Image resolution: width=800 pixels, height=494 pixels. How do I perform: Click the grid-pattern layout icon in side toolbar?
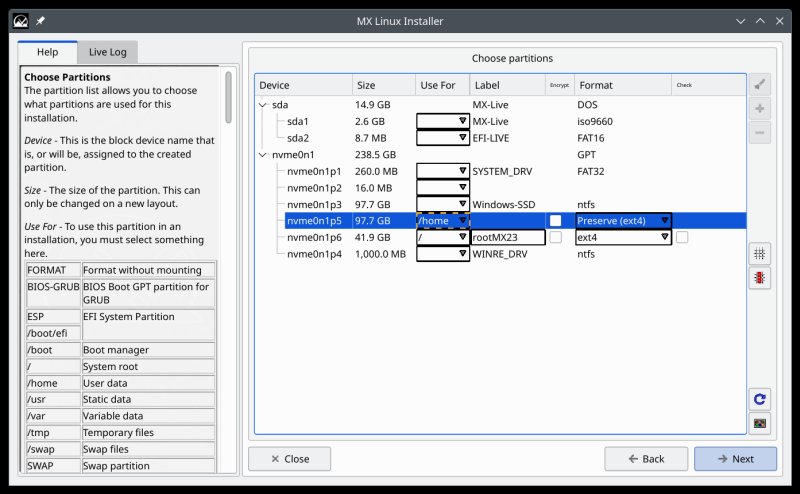[760, 254]
